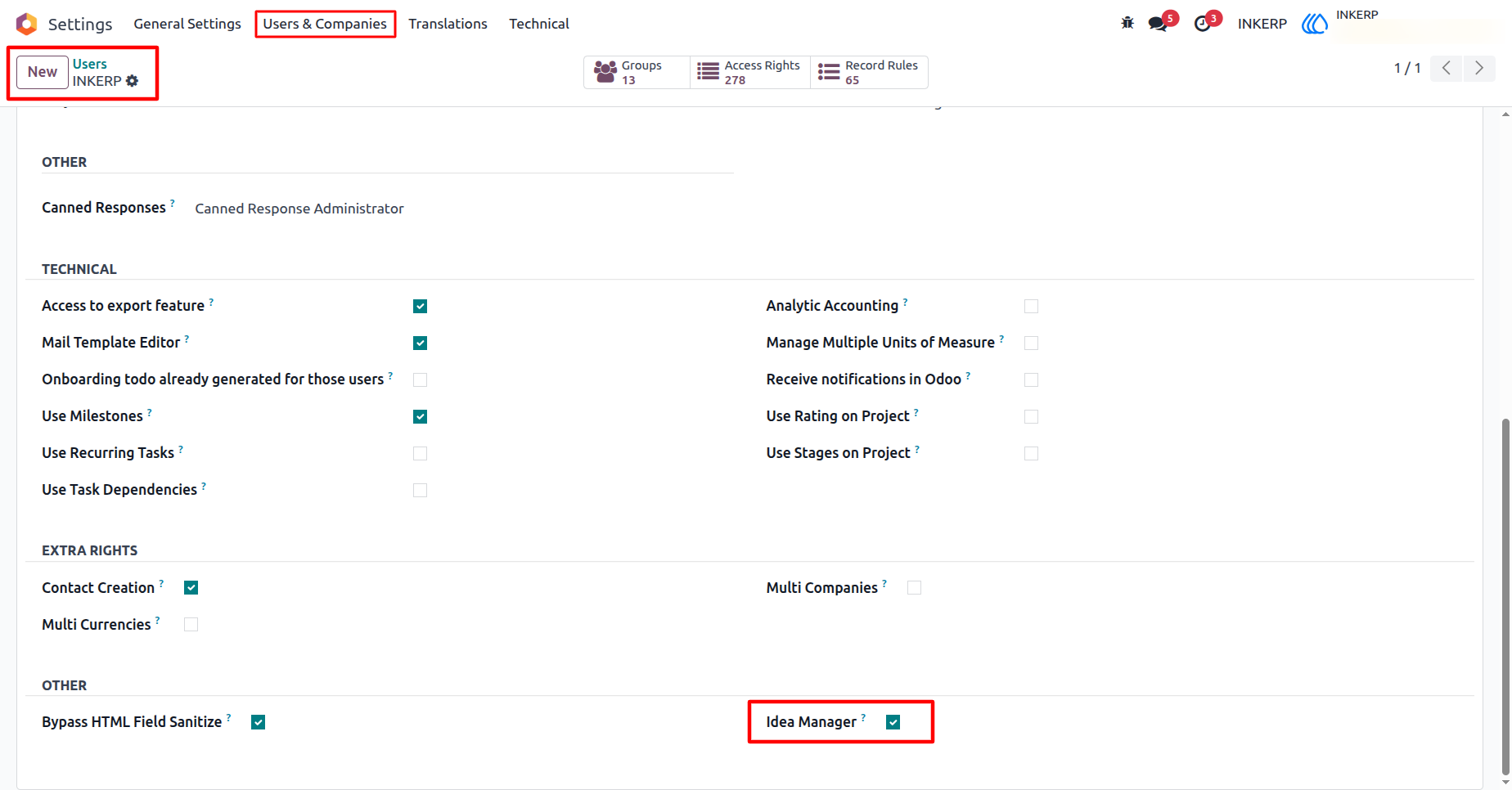Click the 1 / 1 pager counter
Image resolution: width=1512 pixels, height=790 pixels.
tap(1407, 68)
